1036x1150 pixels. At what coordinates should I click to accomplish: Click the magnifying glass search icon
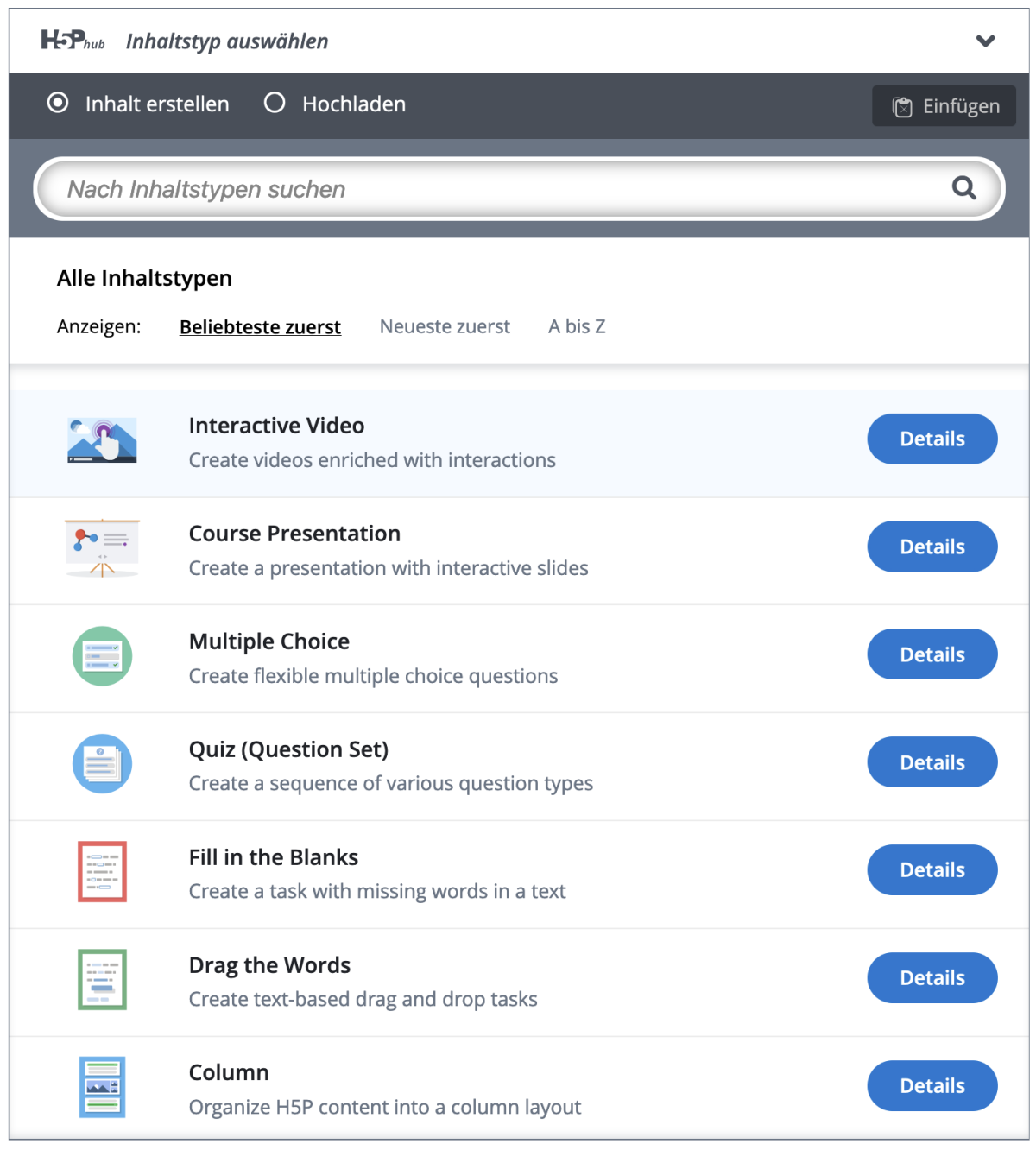coord(963,187)
